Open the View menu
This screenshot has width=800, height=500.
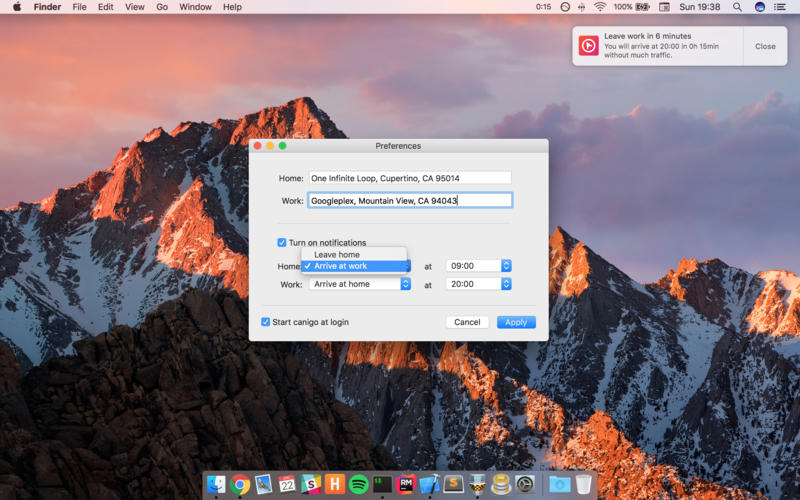coord(135,7)
